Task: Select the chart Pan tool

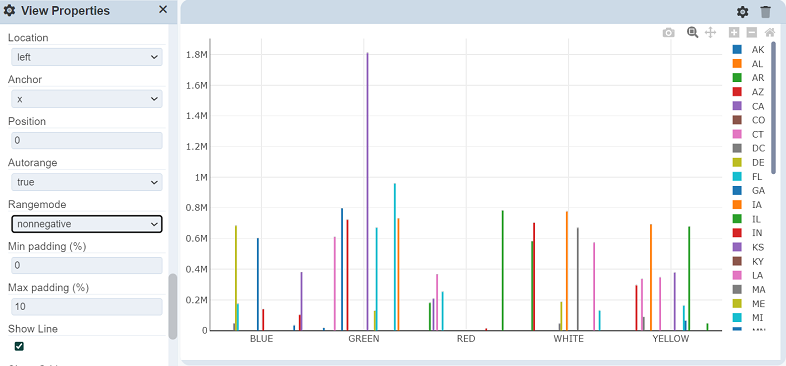Action: 710,33
